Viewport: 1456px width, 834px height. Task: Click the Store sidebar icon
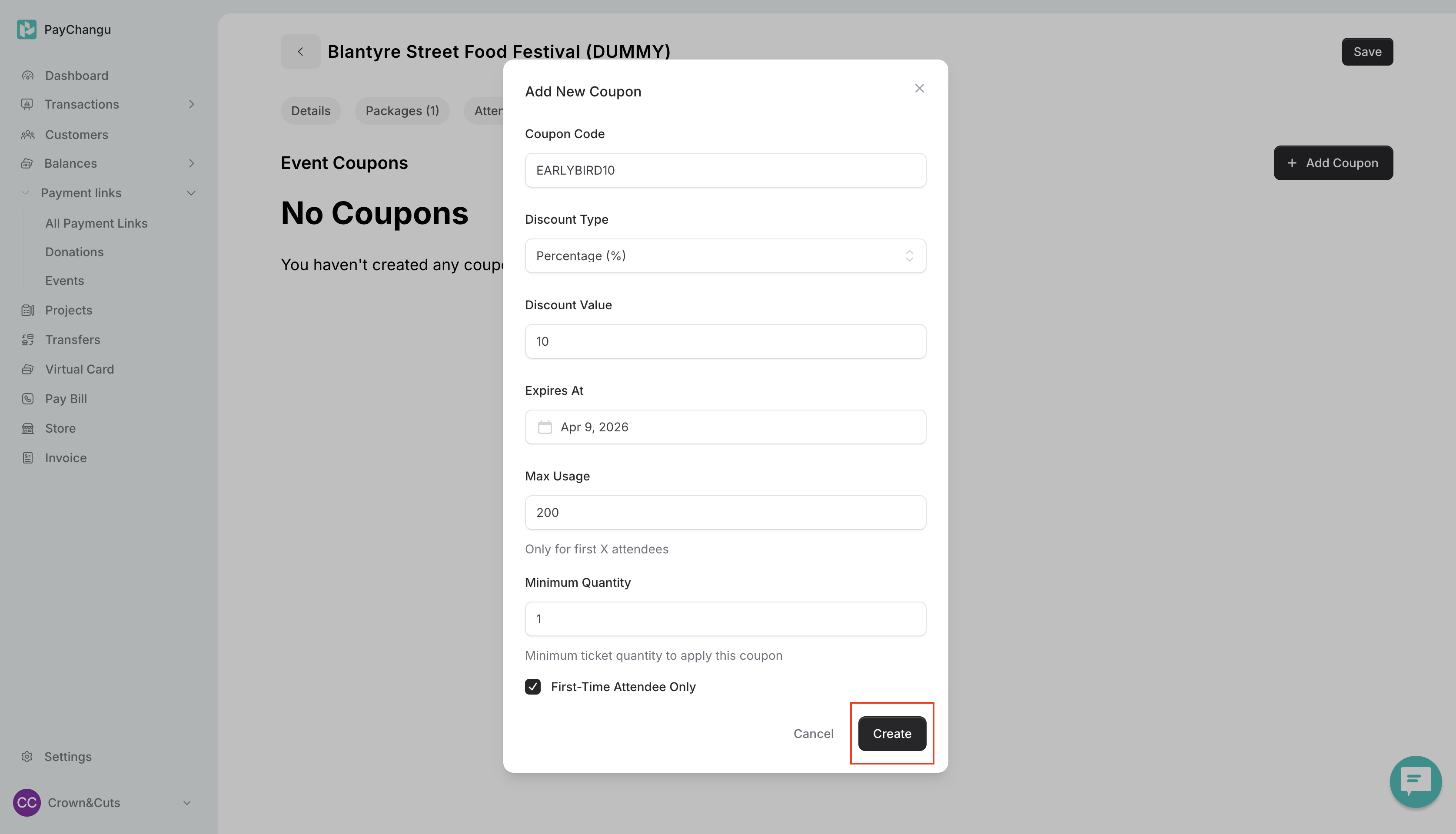click(x=27, y=428)
